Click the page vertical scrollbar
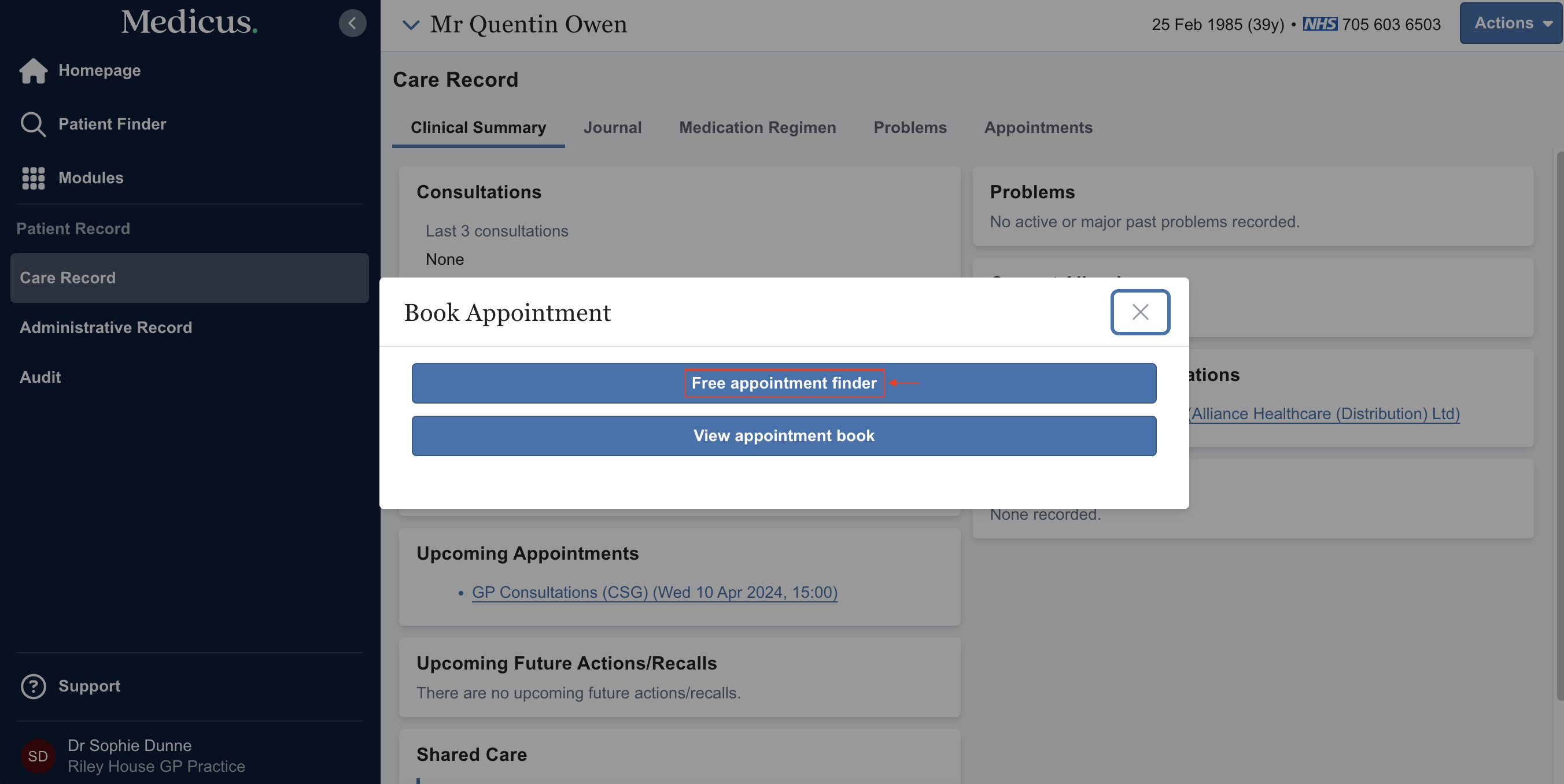This screenshot has width=1564, height=784. (1558, 425)
